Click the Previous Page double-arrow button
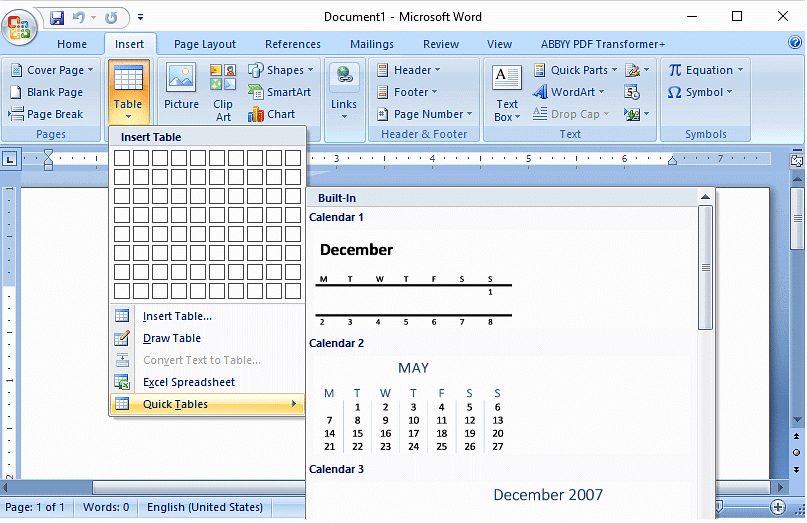This screenshot has width=807, height=523. 797,437
